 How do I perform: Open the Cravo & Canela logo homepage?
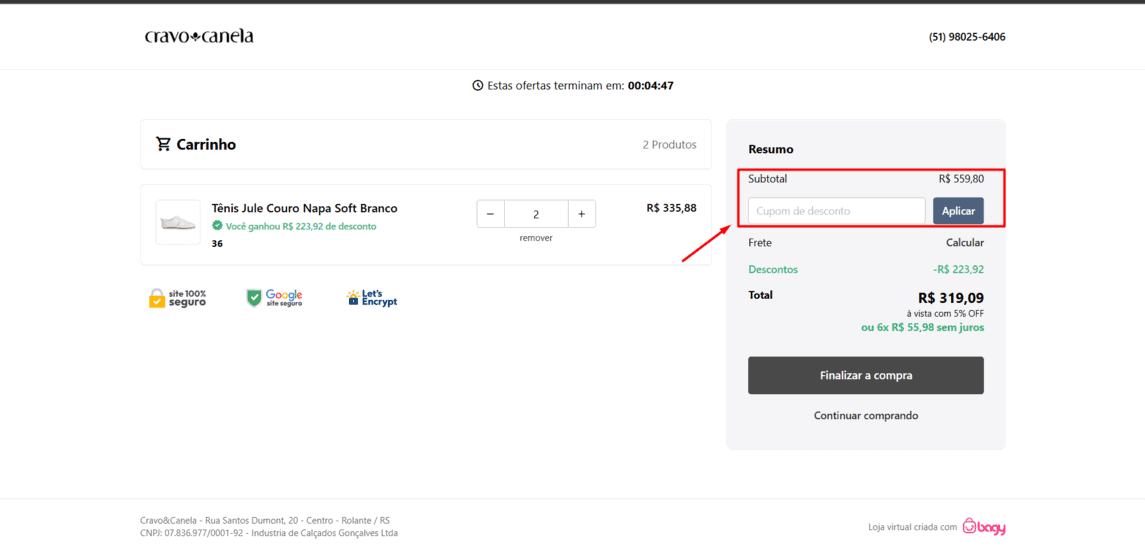[199, 36]
